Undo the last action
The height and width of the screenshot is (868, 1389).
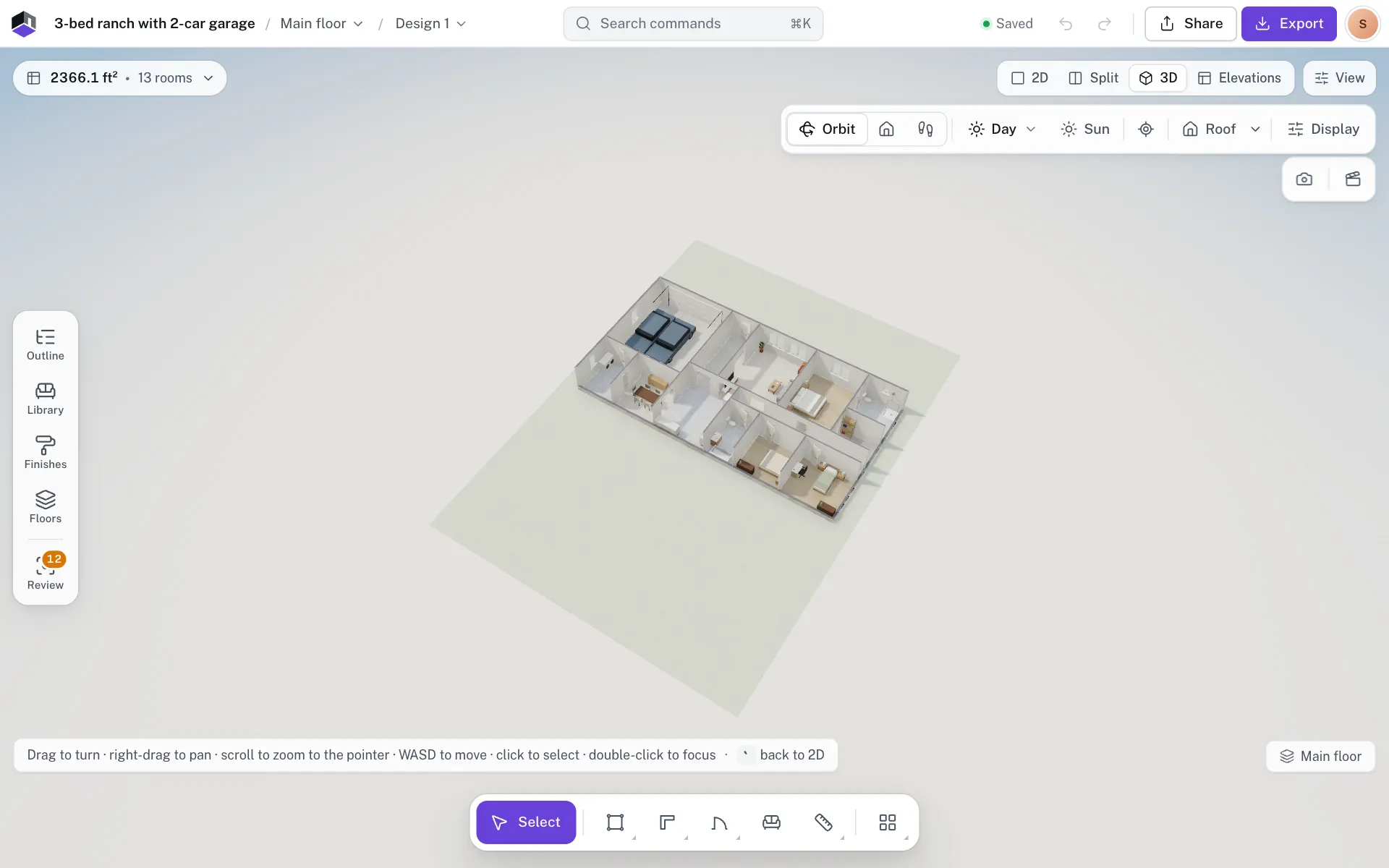tap(1066, 24)
